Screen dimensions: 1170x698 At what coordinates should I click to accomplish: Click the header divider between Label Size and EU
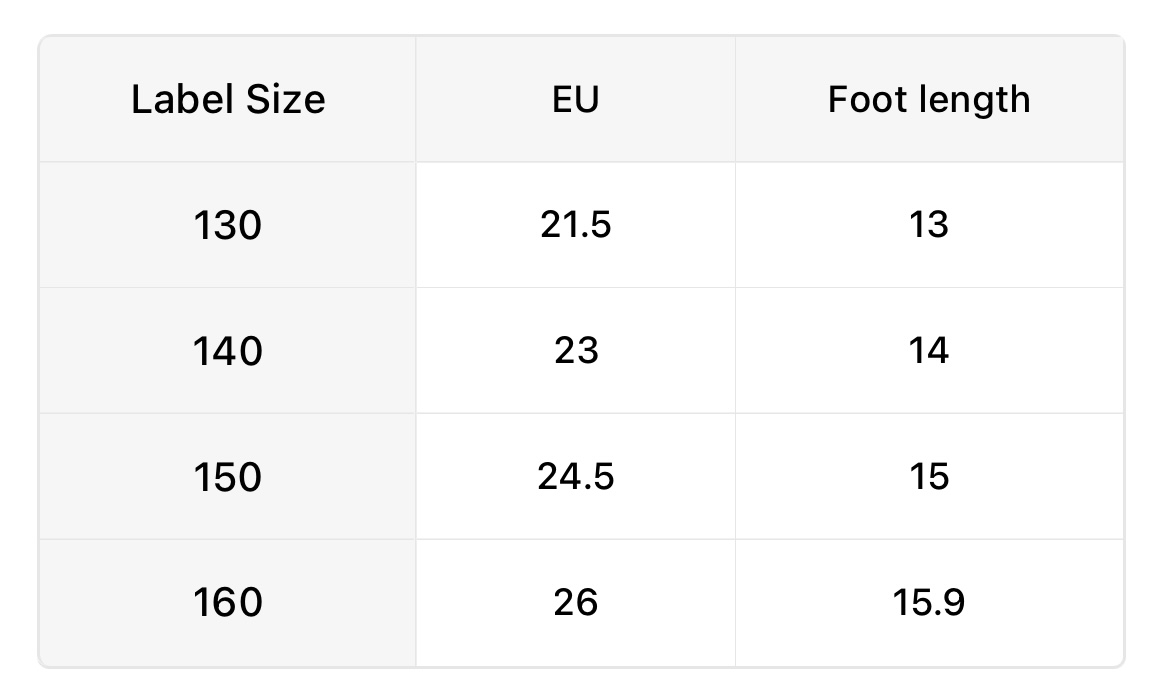tap(416, 100)
